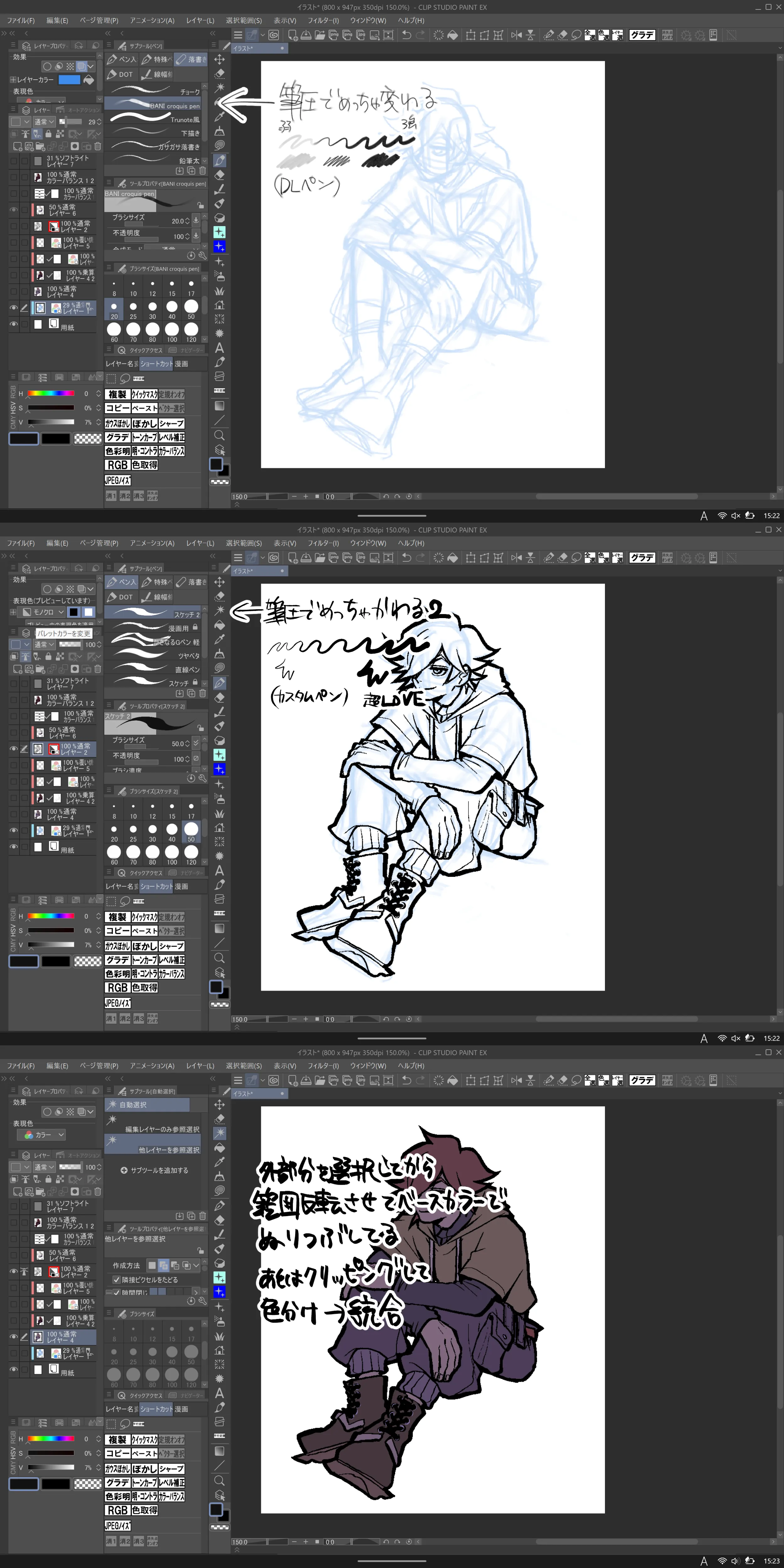This screenshot has height=1568, width=784.
Task: Click white palette color box next to モノクロ
Action: click(x=89, y=612)
